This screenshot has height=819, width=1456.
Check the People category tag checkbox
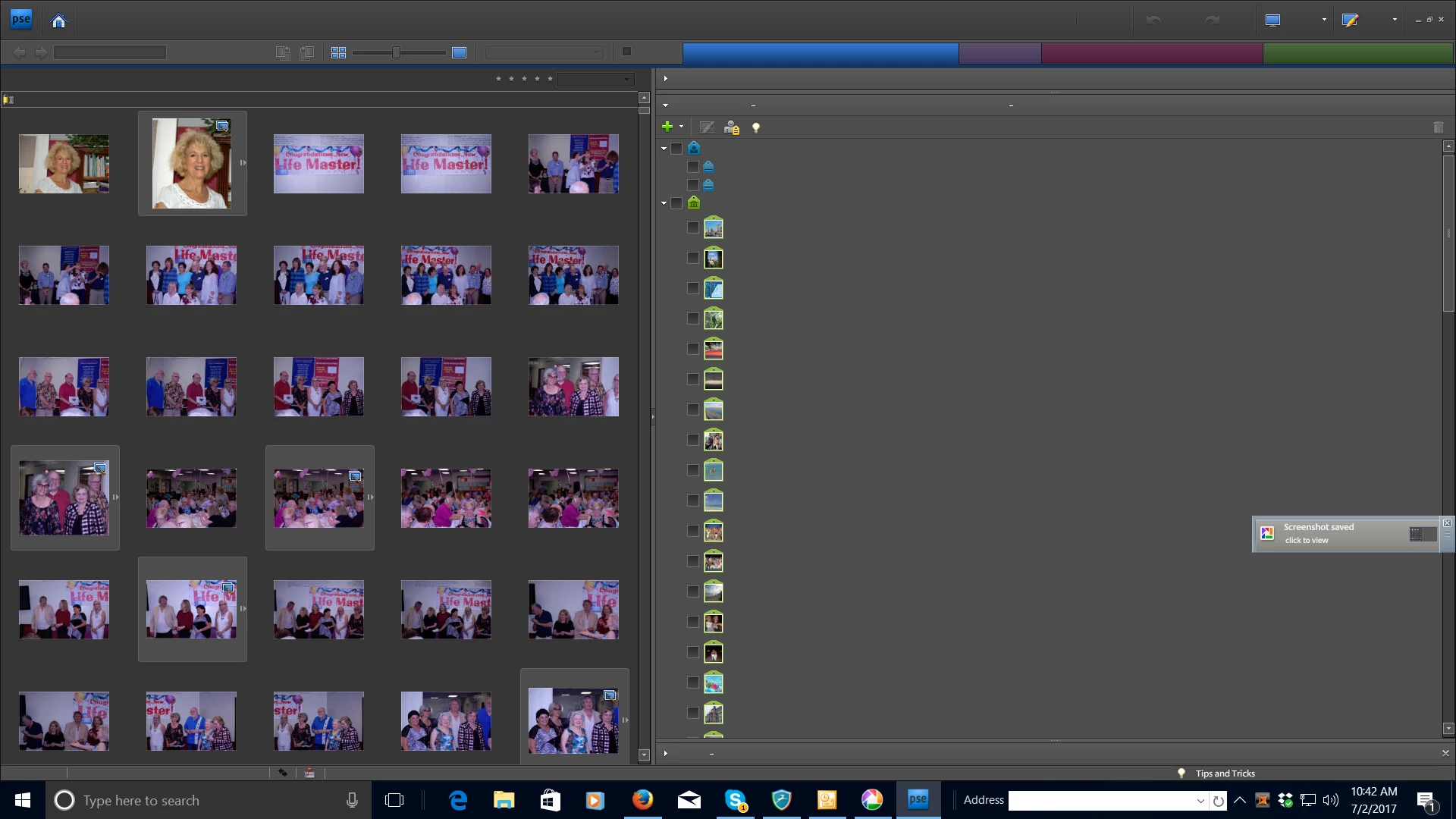click(677, 149)
